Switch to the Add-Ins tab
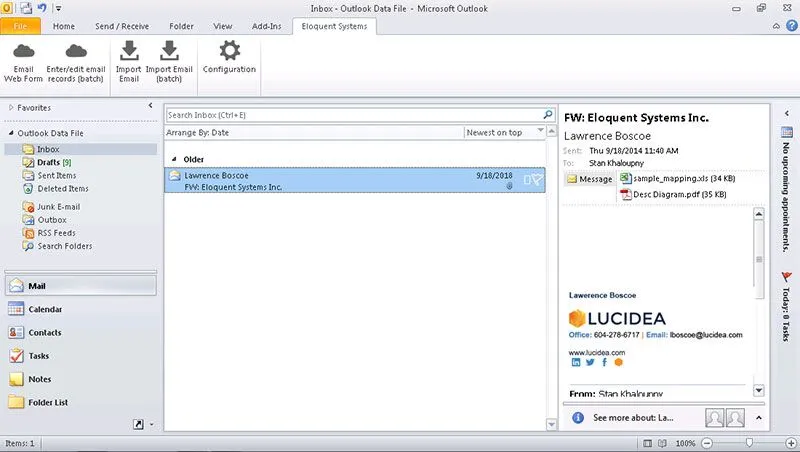Image resolution: width=800 pixels, height=452 pixels. tap(267, 26)
